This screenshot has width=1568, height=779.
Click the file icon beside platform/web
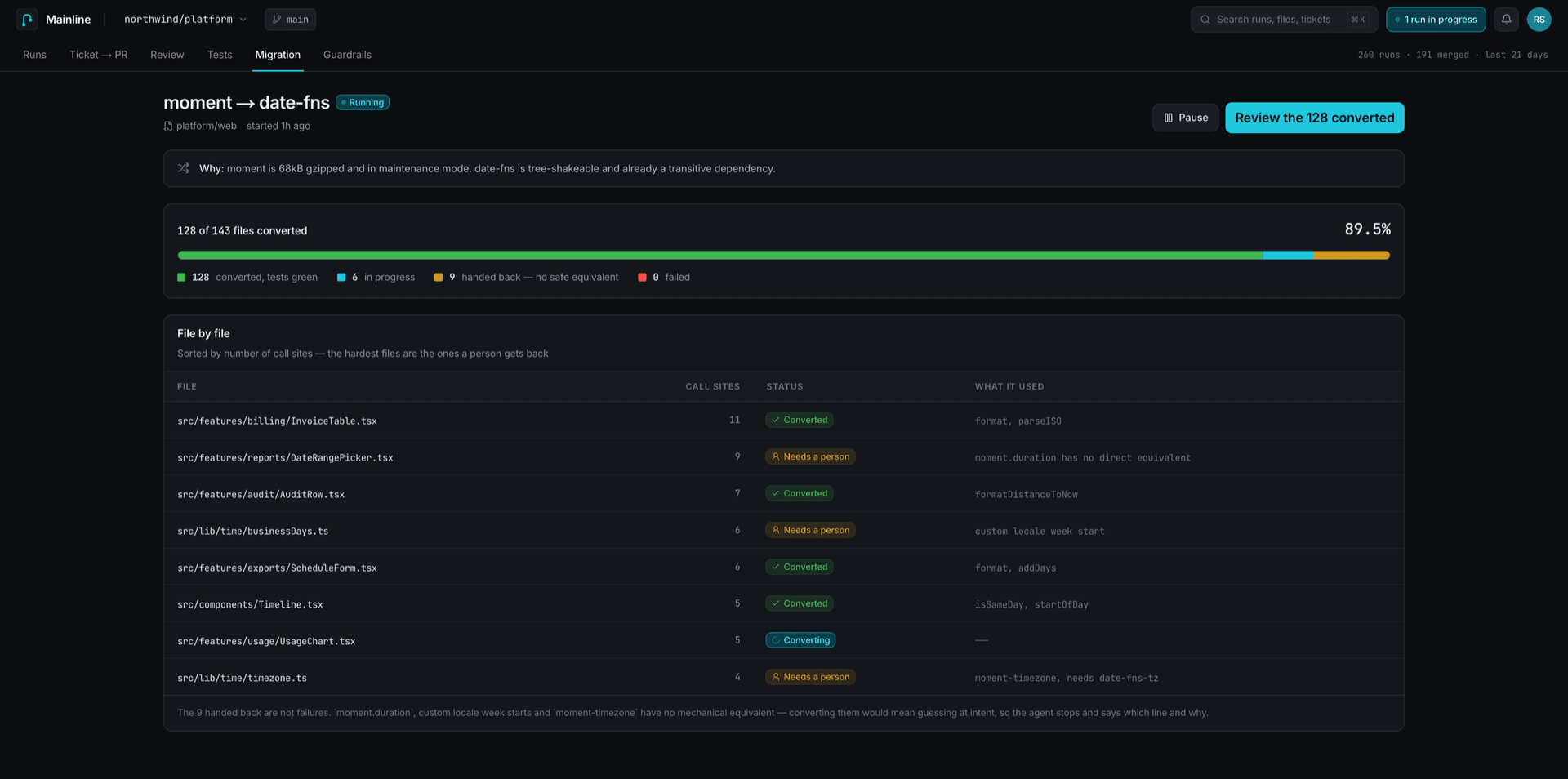point(168,126)
